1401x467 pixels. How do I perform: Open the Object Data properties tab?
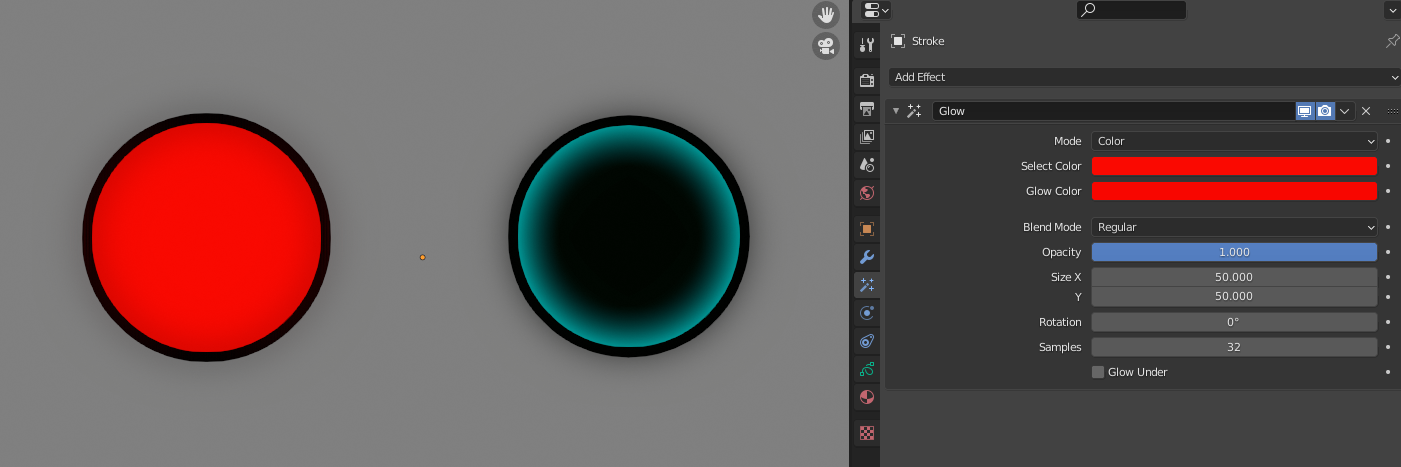pyautogui.click(x=867, y=369)
